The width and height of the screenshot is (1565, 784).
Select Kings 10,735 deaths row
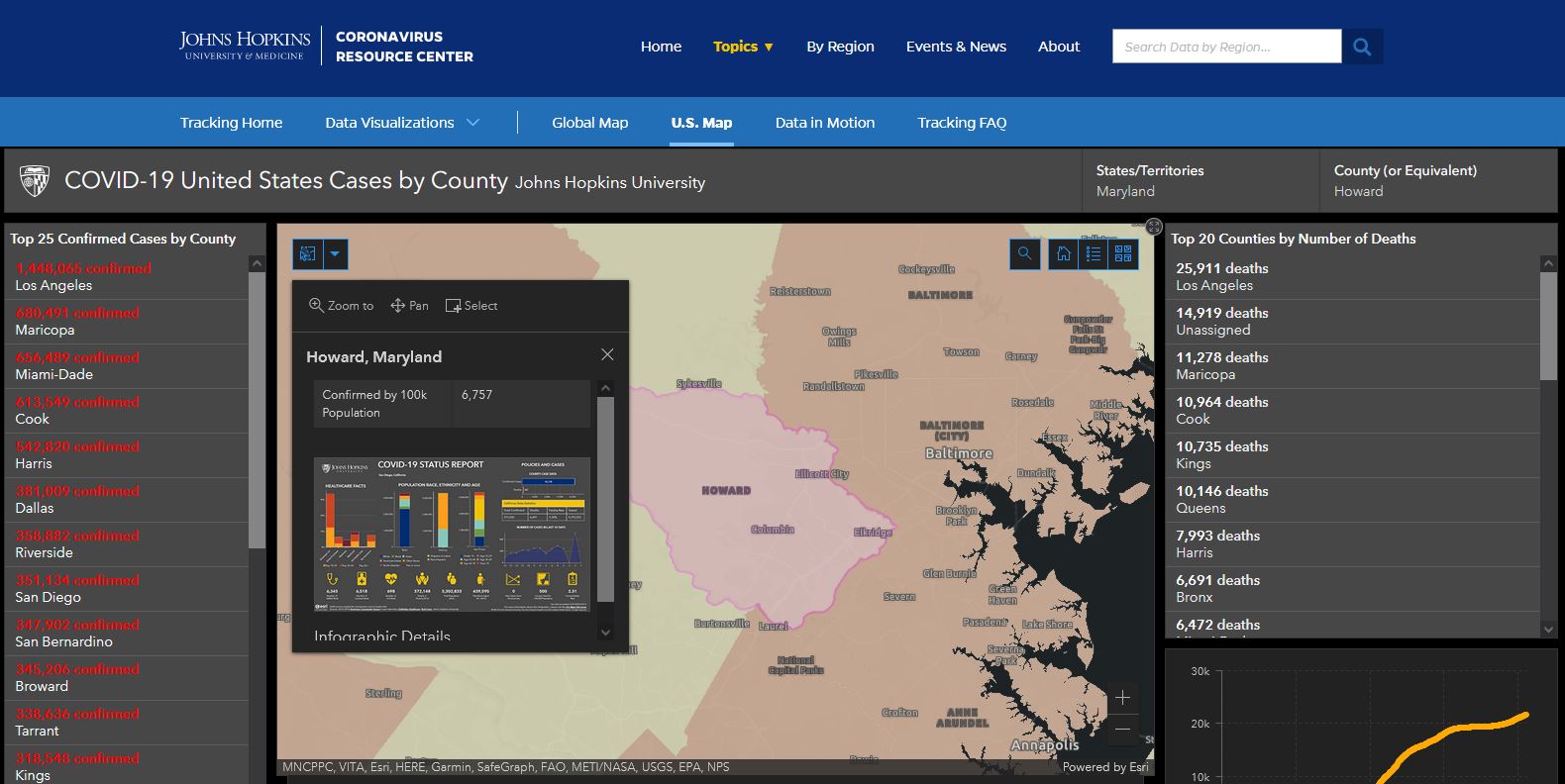click(1353, 455)
